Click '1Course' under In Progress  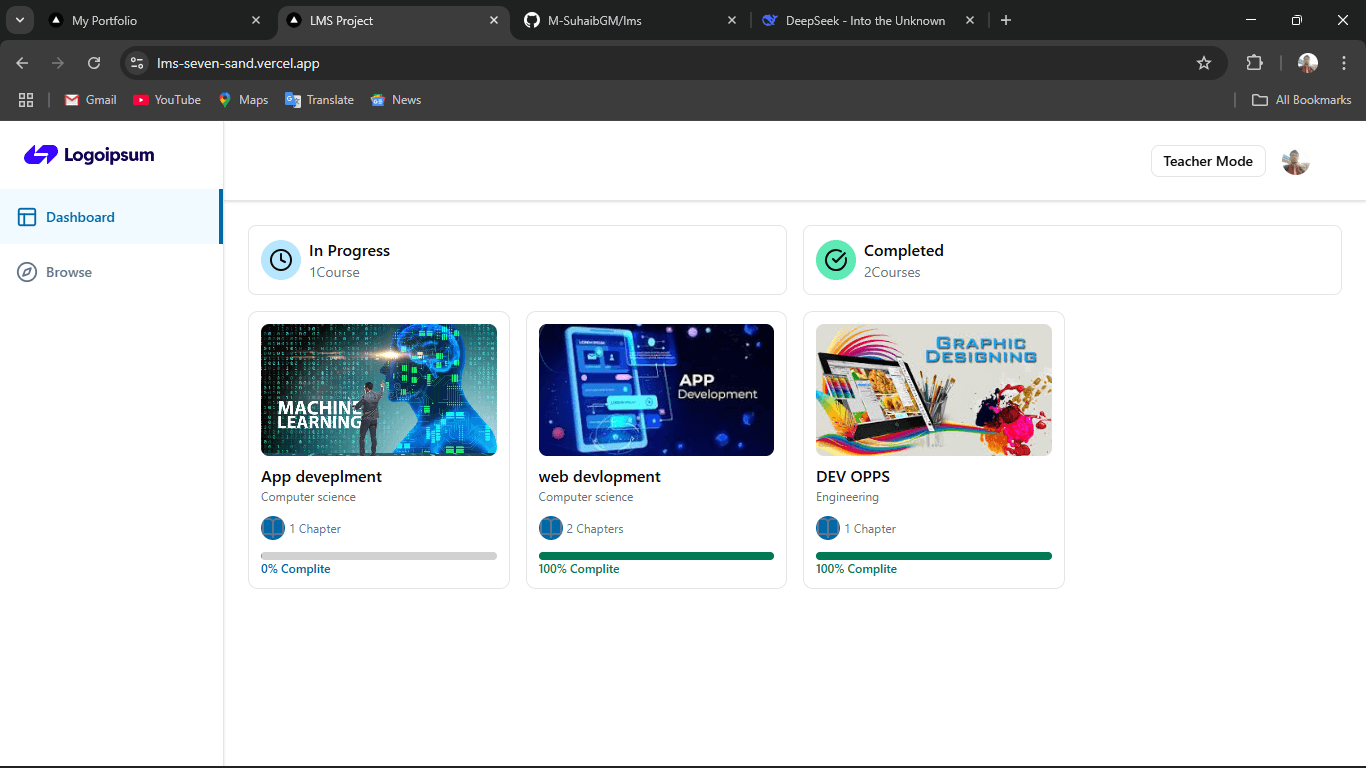(334, 272)
